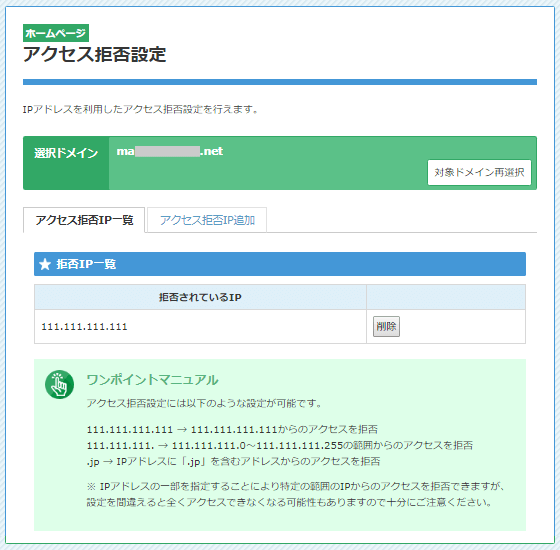The width and height of the screenshot is (560, 550).
Task: Click the 拒否されているIP column header
Action: (x=200, y=297)
